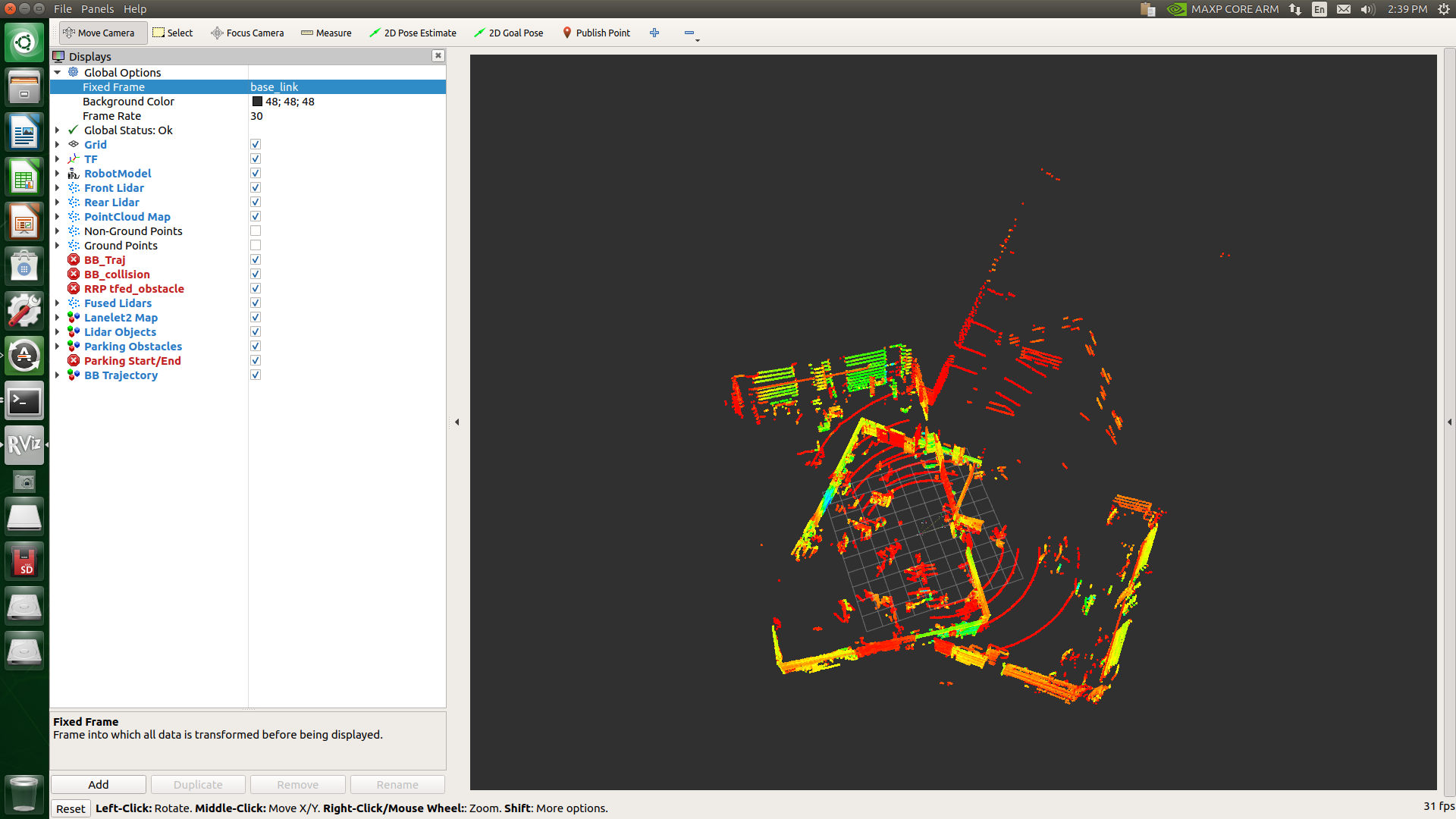
Task: Uncheck the TF display checkbox
Action: pos(256,158)
